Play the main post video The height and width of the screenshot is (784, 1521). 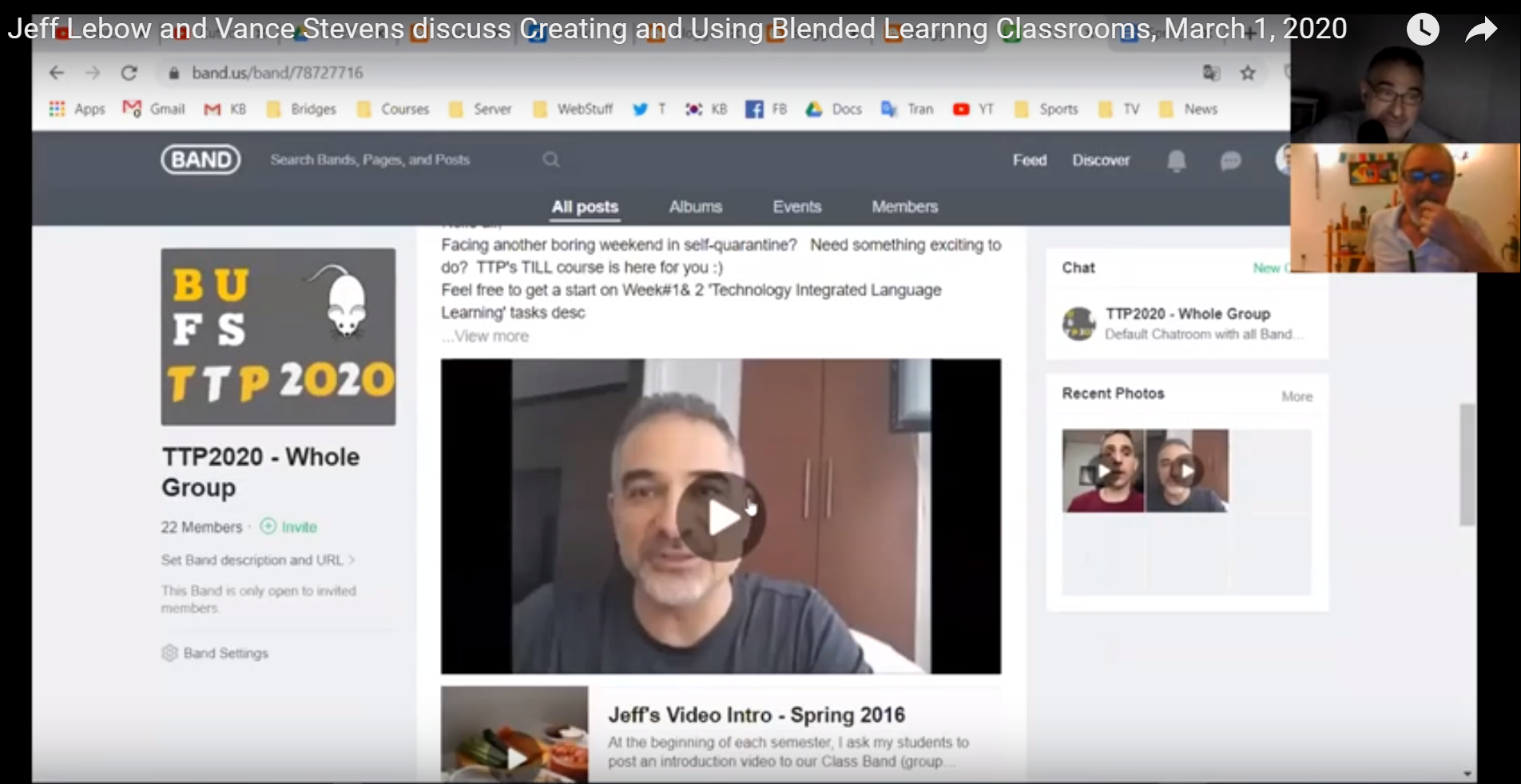click(x=721, y=517)
